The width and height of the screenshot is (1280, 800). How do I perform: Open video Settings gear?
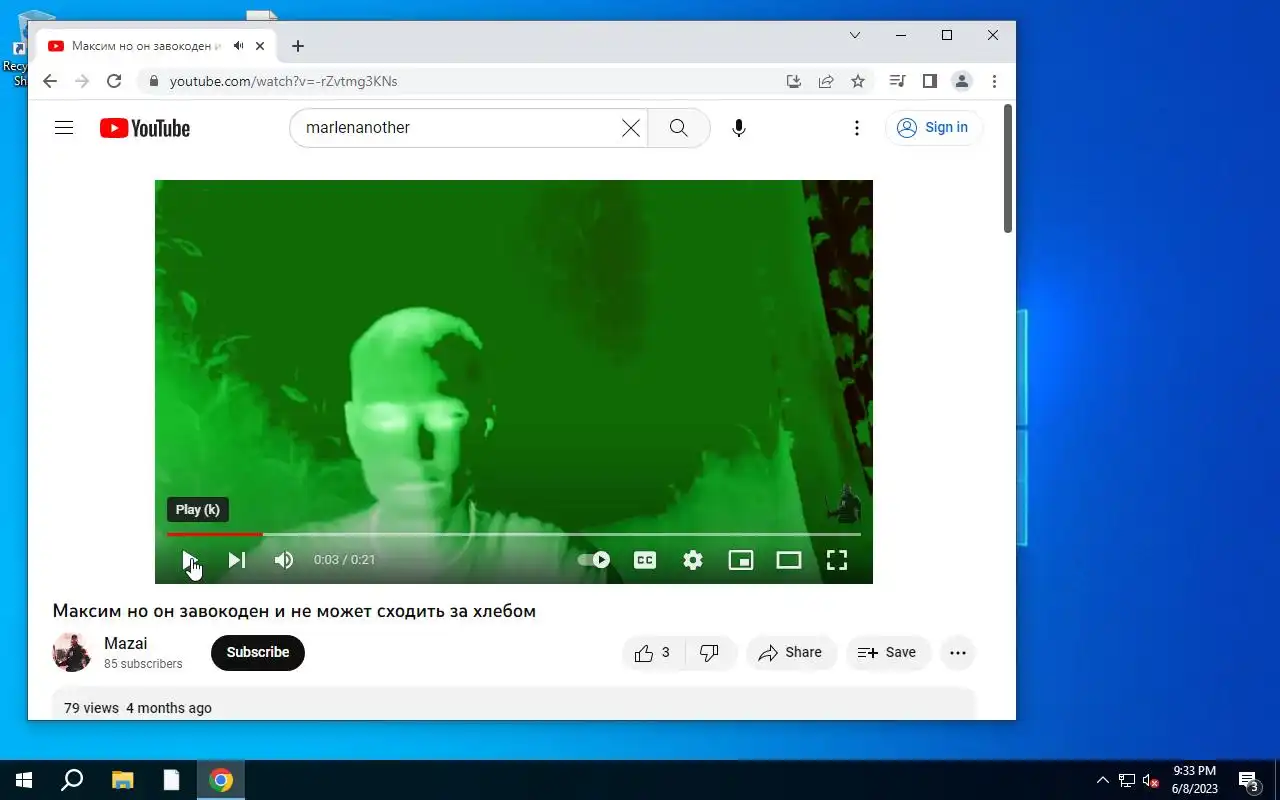(693, 560)
